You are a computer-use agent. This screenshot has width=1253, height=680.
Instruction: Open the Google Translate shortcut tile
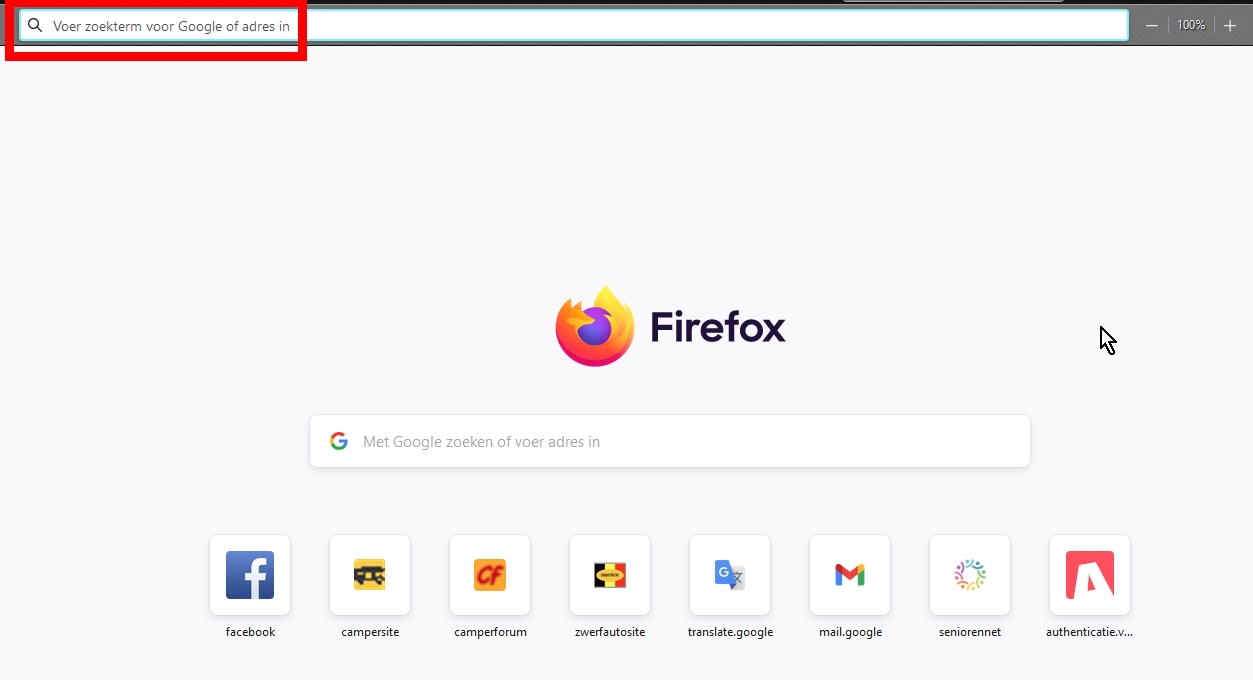pyautogui.click(x=730, y=575)
